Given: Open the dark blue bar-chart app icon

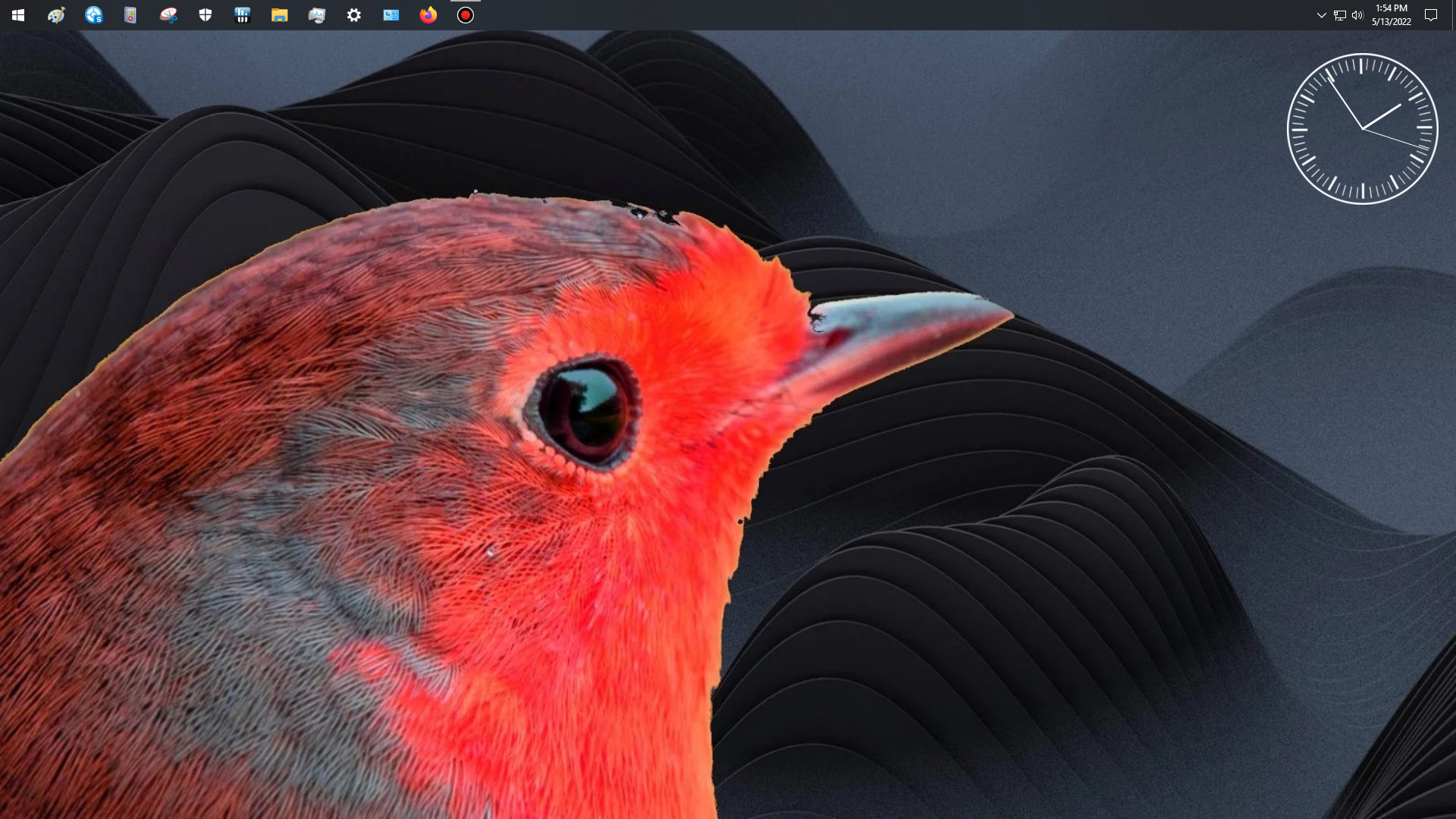Looking at the screenshot, I should [243, 15].
